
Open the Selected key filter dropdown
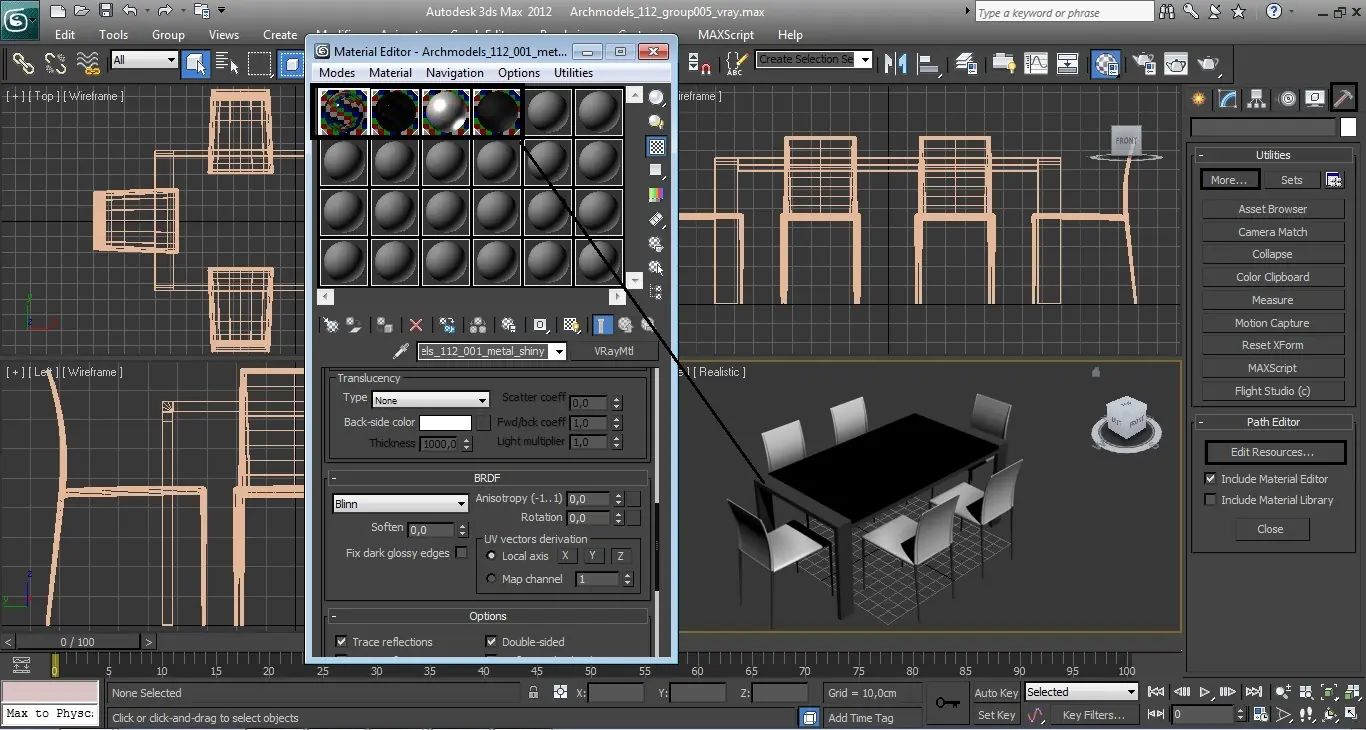[1082, 692]
